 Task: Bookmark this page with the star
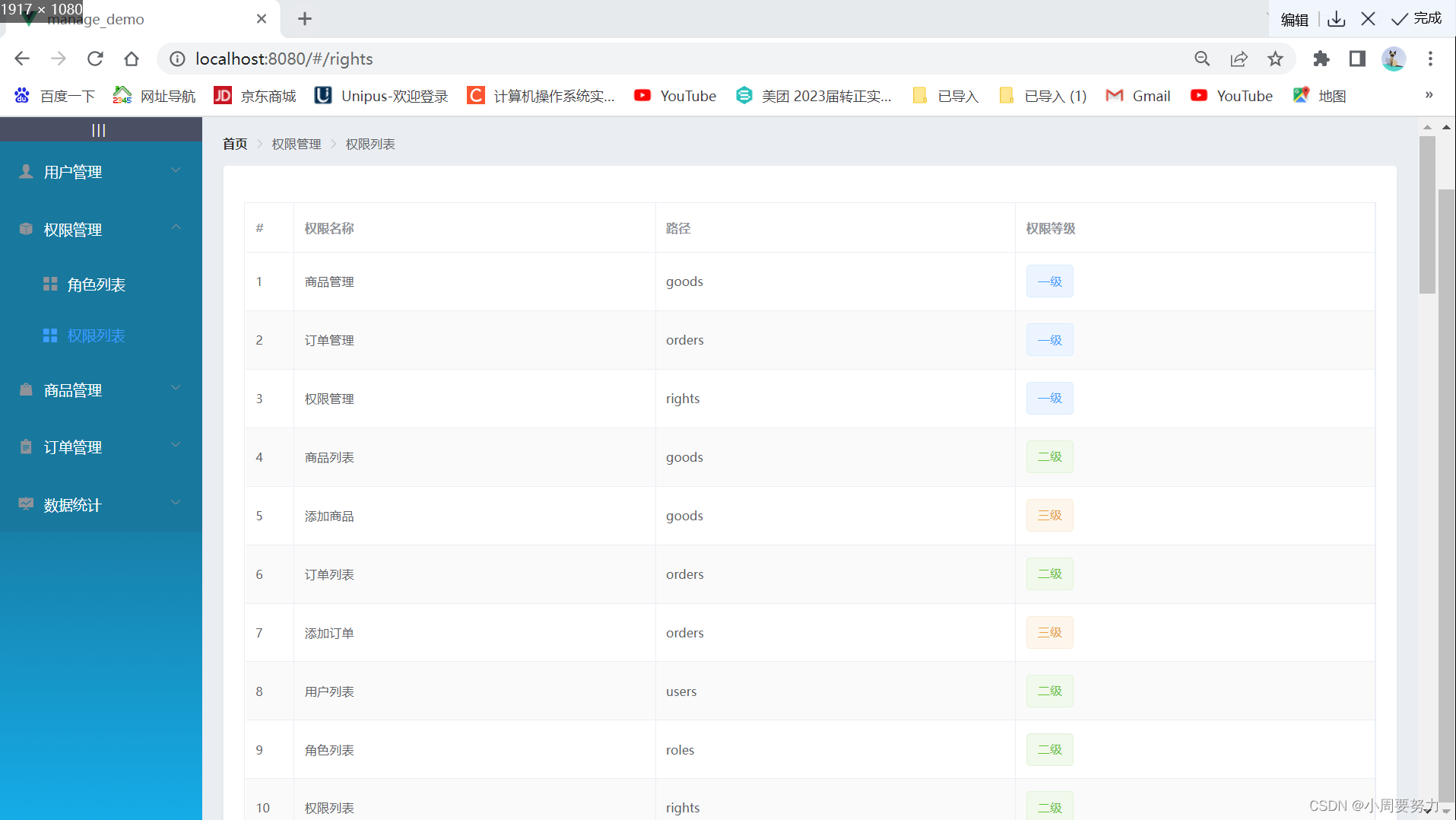1275,59
